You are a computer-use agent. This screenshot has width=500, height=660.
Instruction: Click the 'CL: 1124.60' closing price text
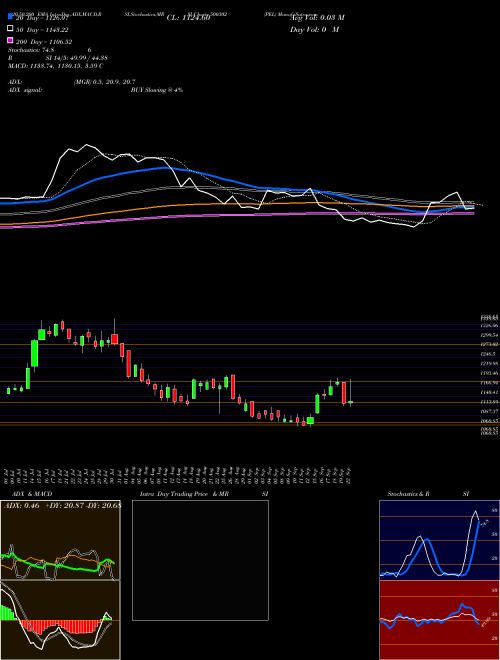[188, 18]
